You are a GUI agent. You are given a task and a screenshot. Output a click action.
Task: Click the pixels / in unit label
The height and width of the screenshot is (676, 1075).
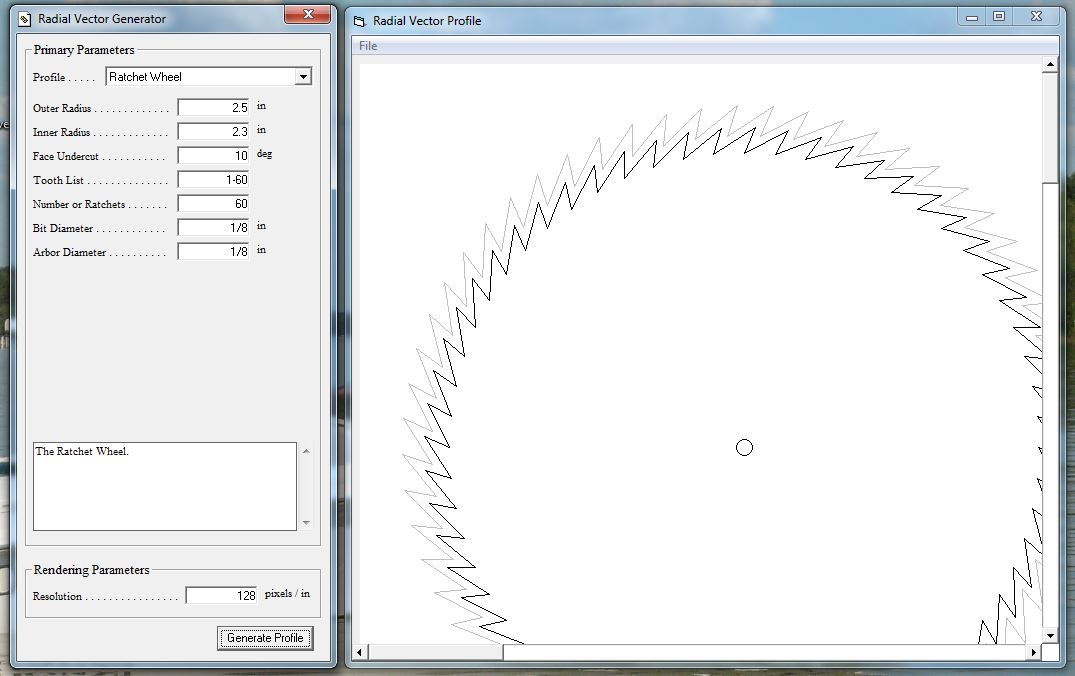tap(287, 594)
